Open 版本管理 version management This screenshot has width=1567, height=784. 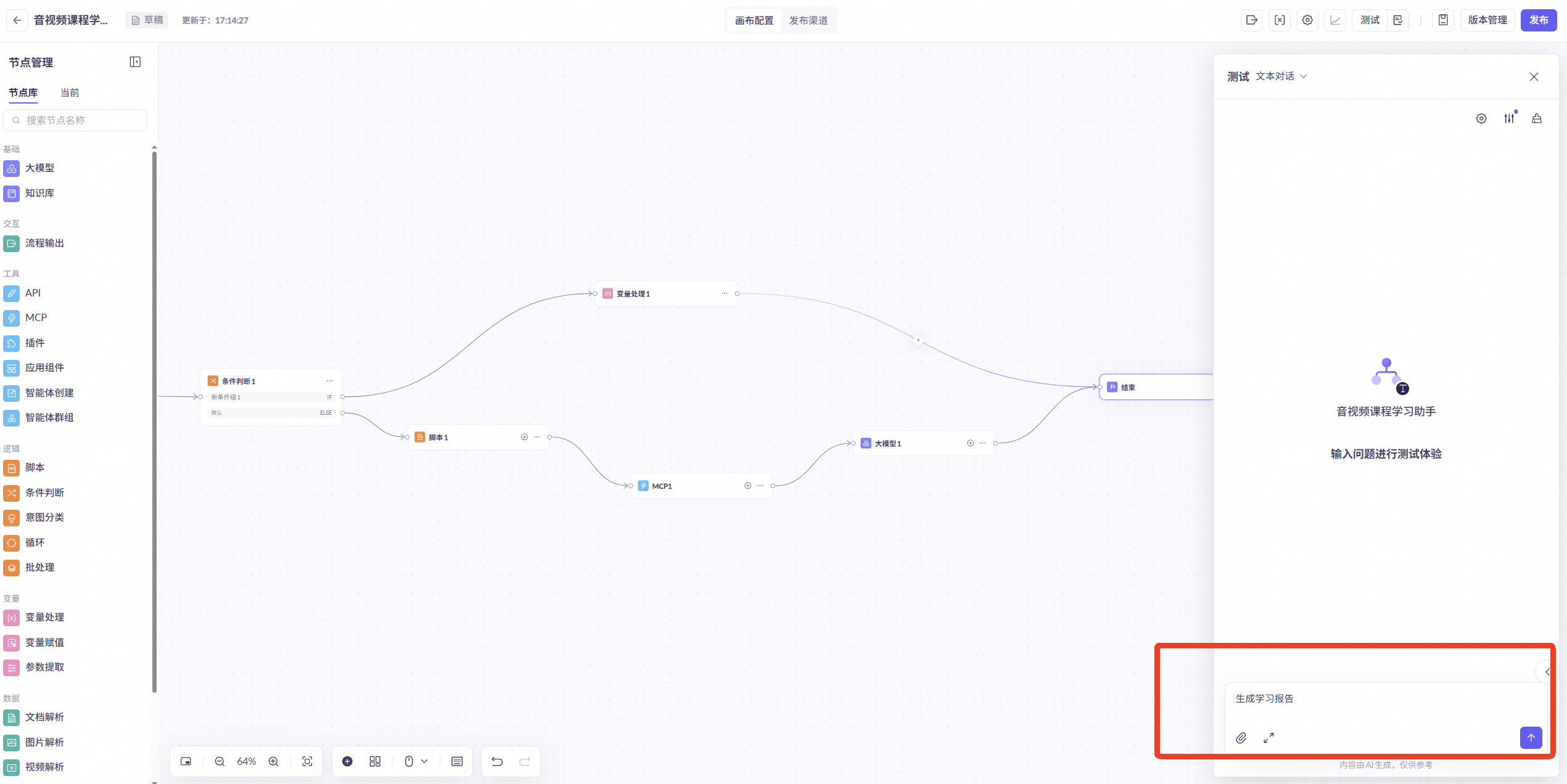tap(1487, 20)
